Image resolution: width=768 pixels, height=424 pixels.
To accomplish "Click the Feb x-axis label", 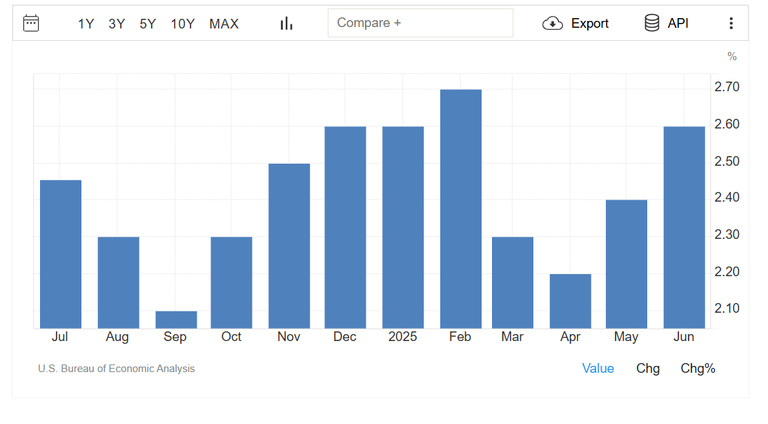I will [460, 337].
